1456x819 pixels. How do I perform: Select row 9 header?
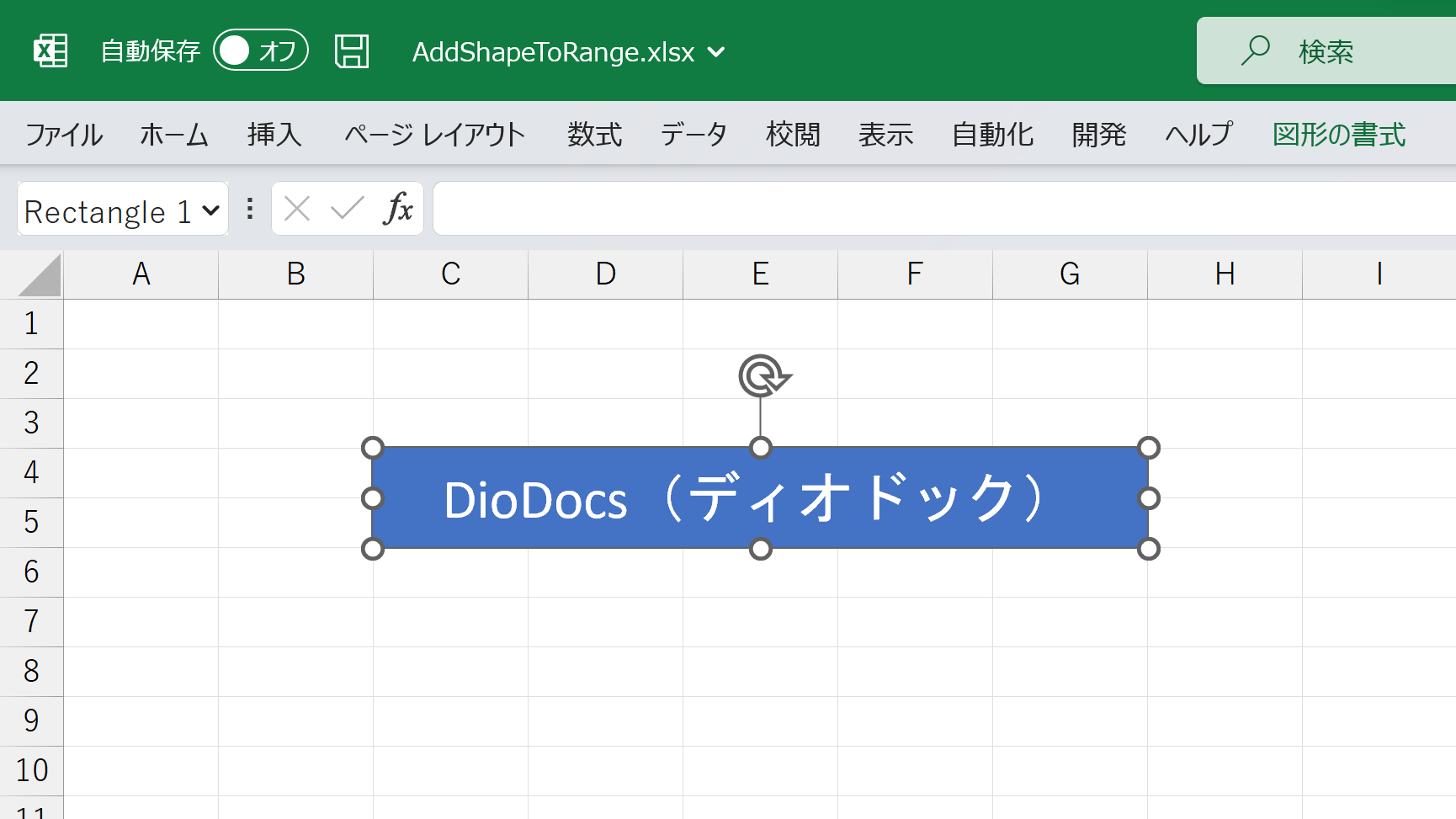pos(31,721)
